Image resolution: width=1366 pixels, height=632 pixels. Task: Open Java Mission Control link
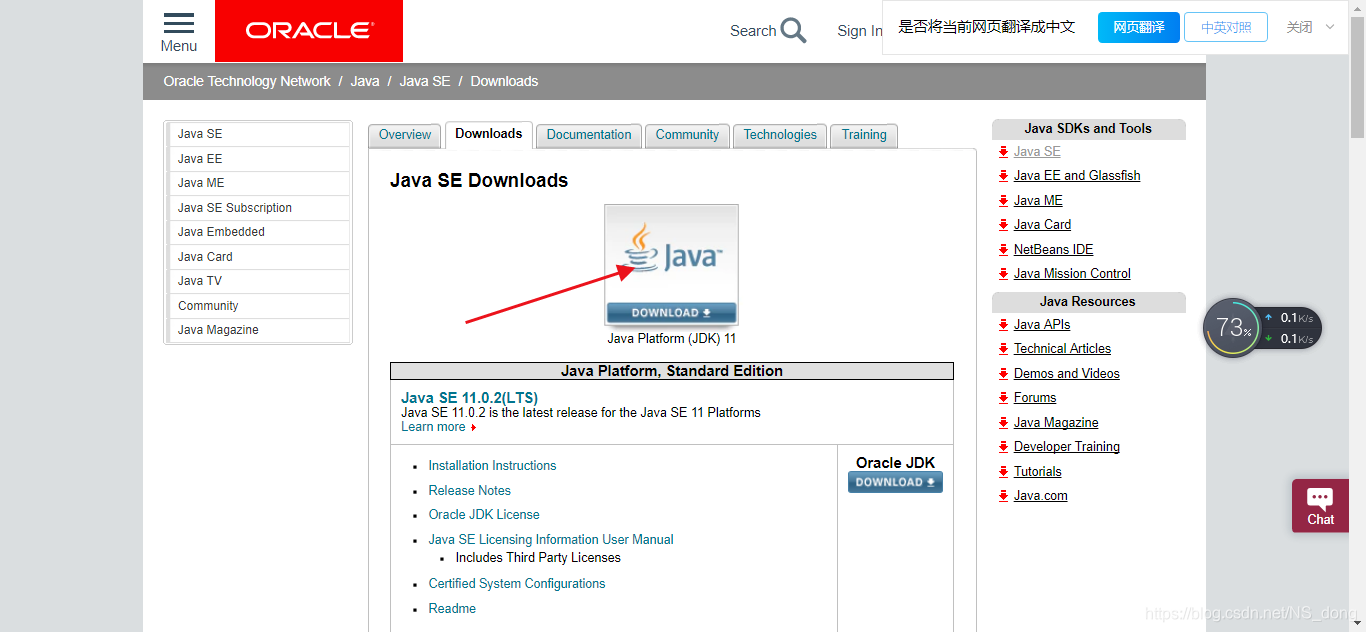(1072, 274)
